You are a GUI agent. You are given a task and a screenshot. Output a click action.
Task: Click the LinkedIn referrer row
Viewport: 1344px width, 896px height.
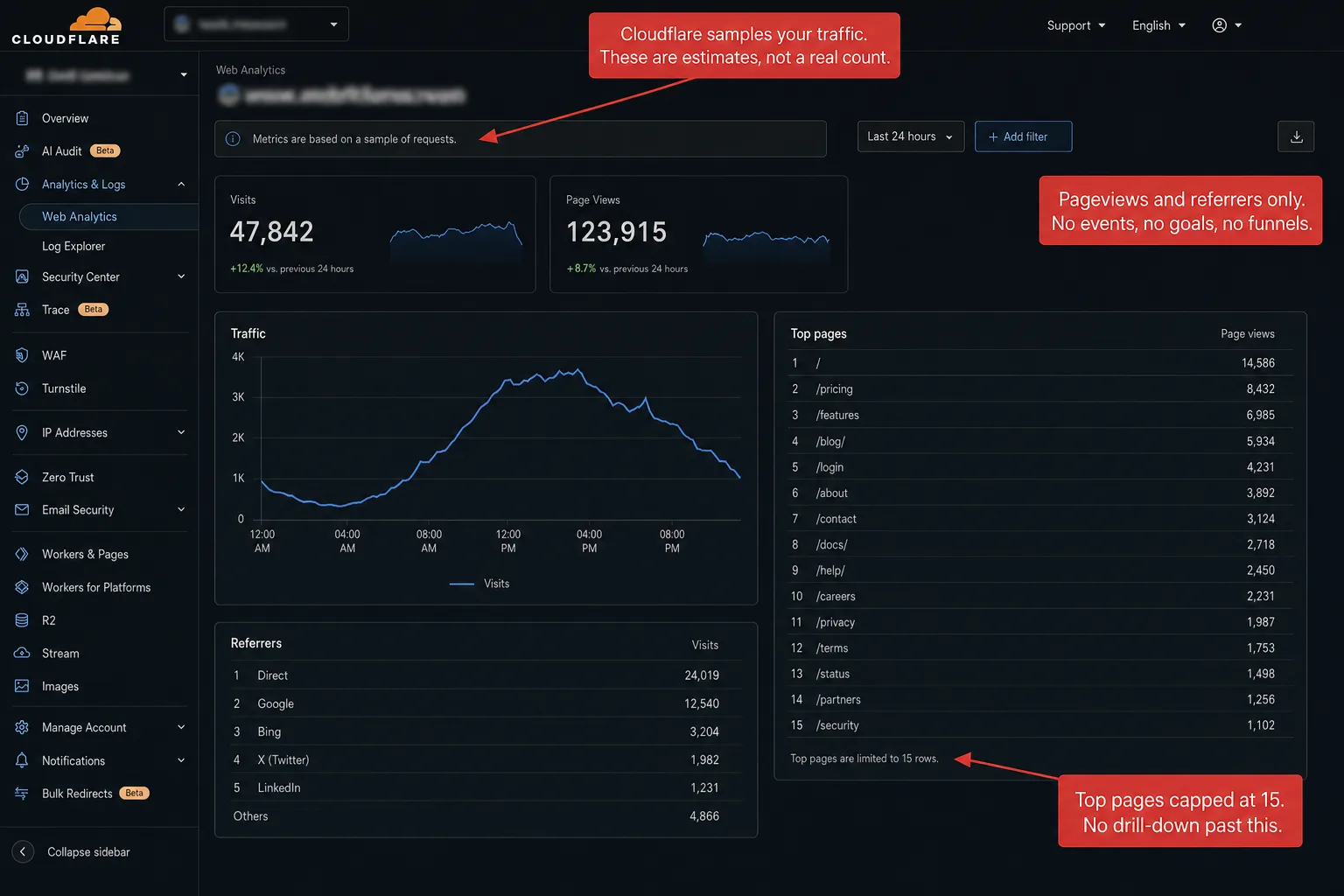tap(486, 787)
